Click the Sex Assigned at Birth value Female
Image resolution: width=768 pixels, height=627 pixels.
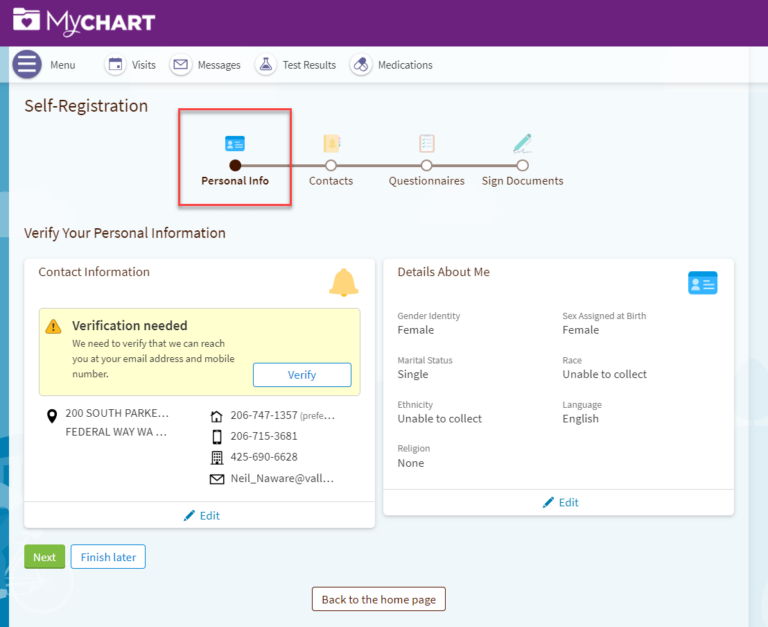click(581, 330)
